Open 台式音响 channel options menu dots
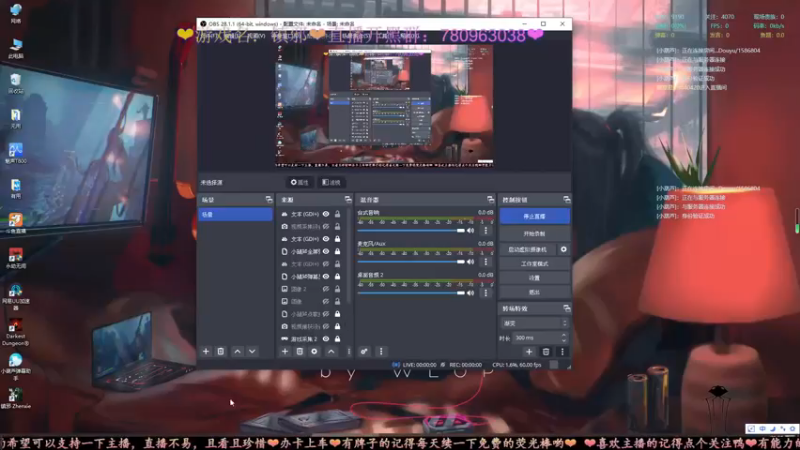The width and height of the screenshot is (800, 450). (x=486, y=231)
